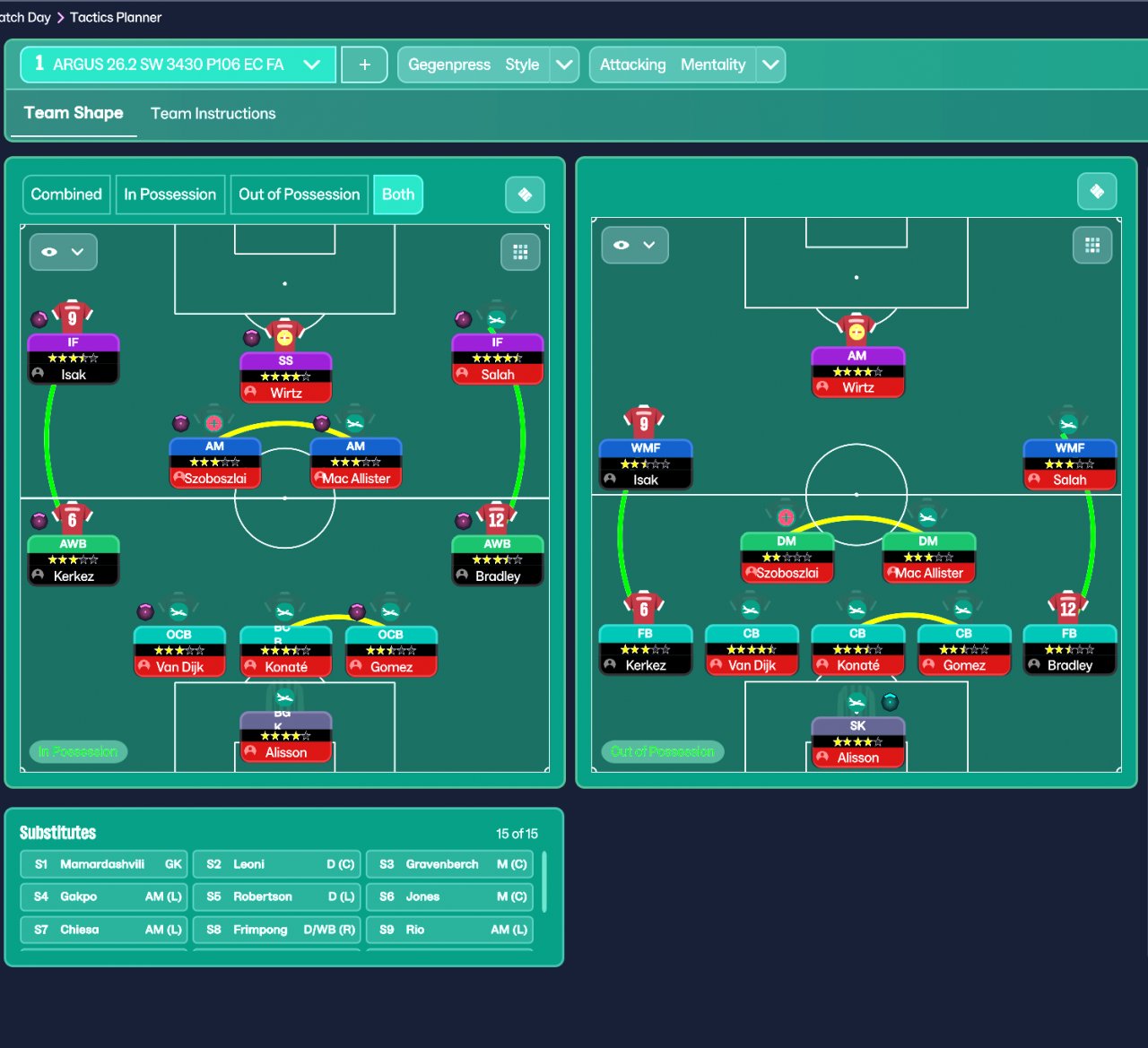Click diamond icon button beside the Both filter
The image size is (1148, 1048).
(x=526, y=195)
